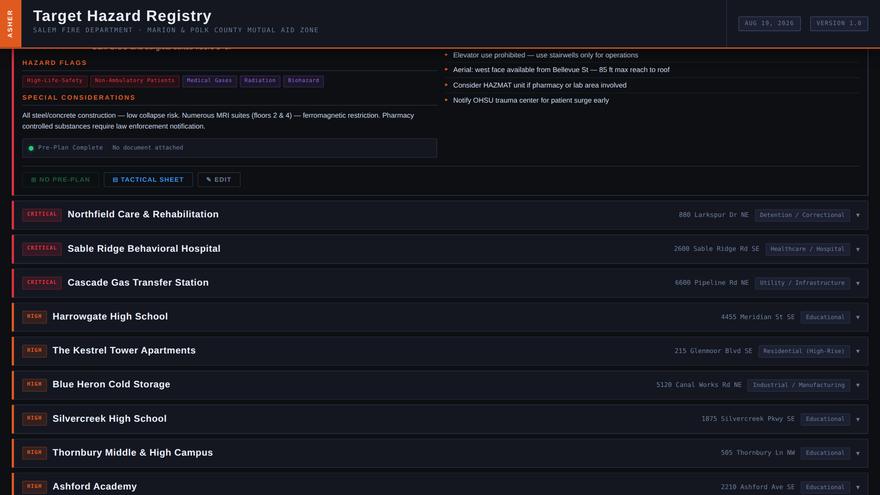The height and width of the screenshot is (495, 880).
Task: Click the Critical badge on Northfield Care
Action: [42, 214]
